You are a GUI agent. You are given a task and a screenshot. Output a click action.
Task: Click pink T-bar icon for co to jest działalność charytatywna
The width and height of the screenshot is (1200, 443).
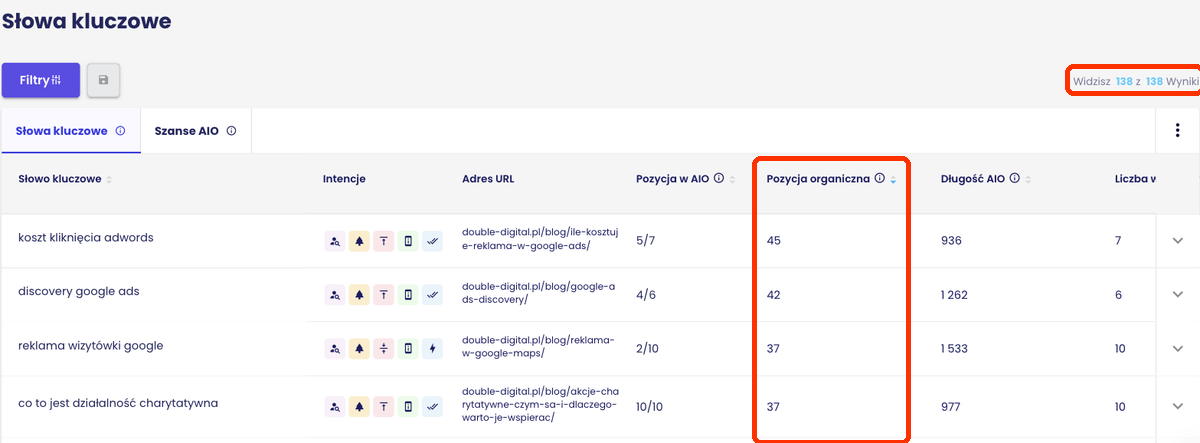click(x=383, y=407)
